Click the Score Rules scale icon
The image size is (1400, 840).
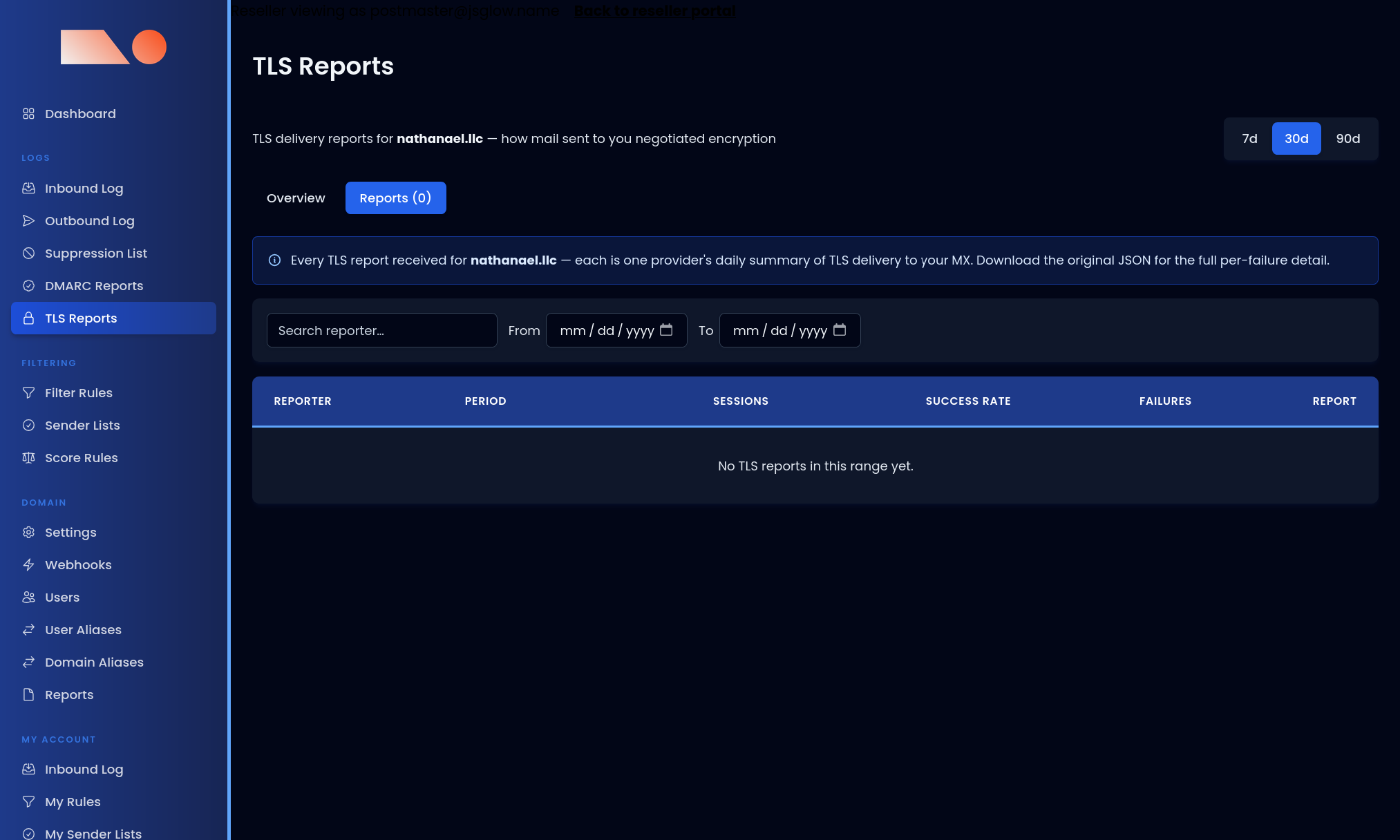(x=28, y=457)
